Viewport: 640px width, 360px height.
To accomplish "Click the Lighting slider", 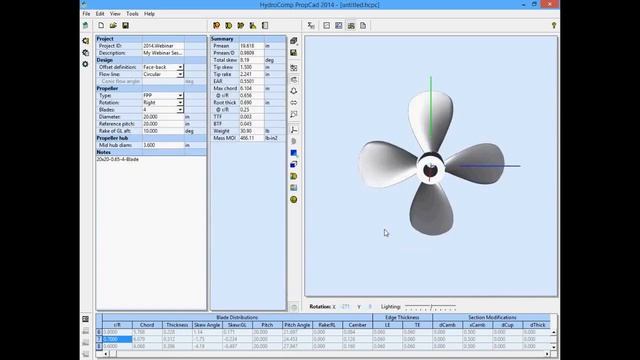I will [431, 307].
